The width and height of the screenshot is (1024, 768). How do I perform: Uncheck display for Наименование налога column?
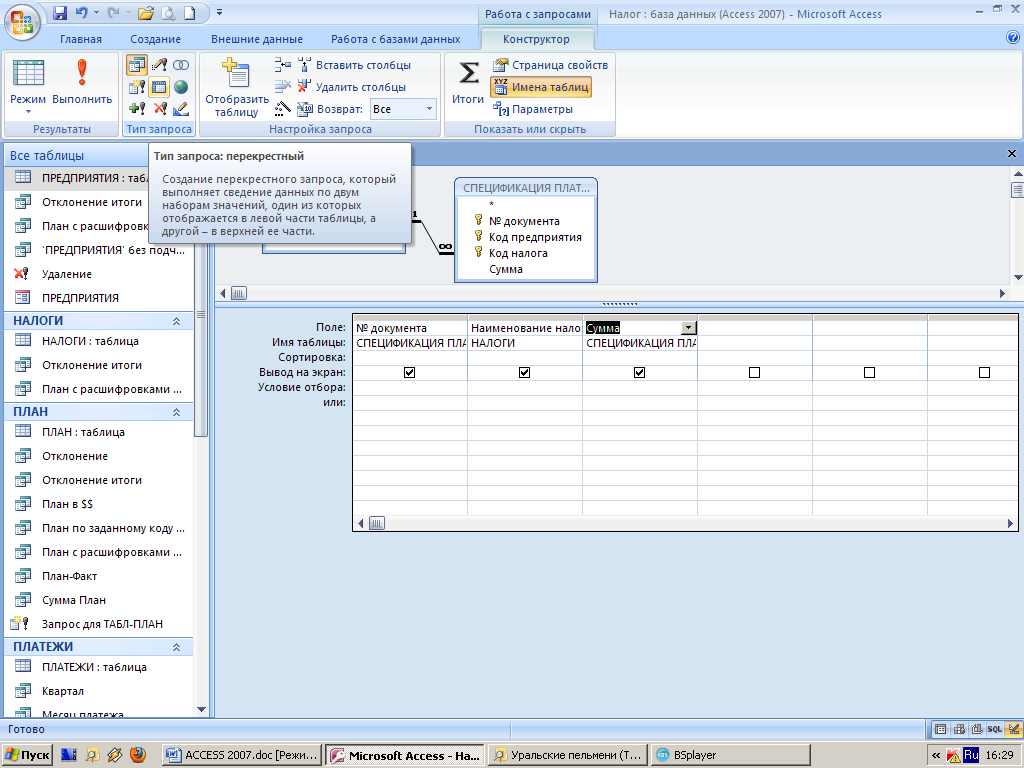[524, 372]
